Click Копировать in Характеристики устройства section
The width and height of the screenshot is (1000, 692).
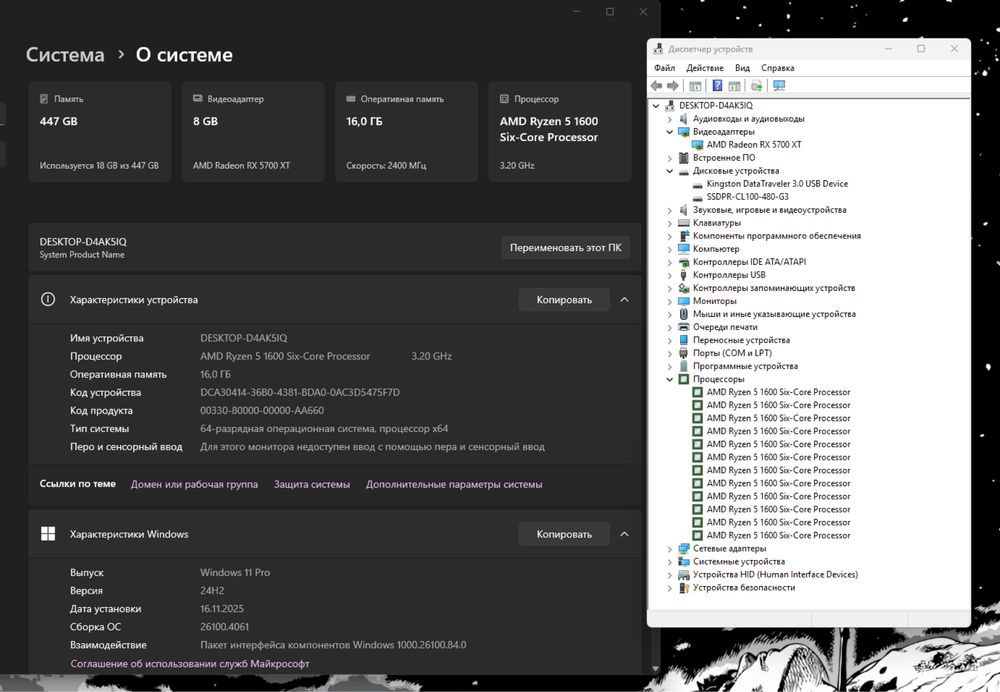pyautogui.click(x=564, y=299)
